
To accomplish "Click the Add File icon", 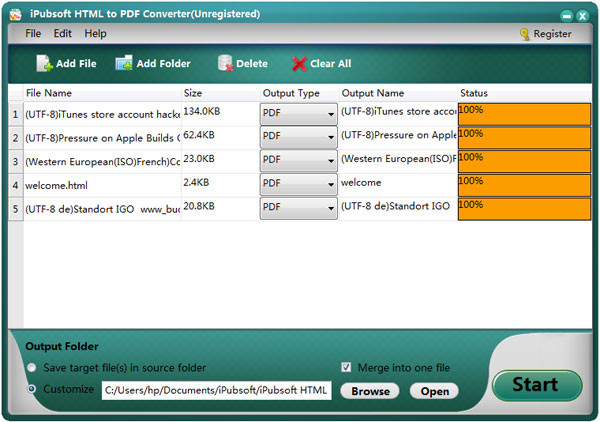I will pyautogui.click(x=44, y=63).
